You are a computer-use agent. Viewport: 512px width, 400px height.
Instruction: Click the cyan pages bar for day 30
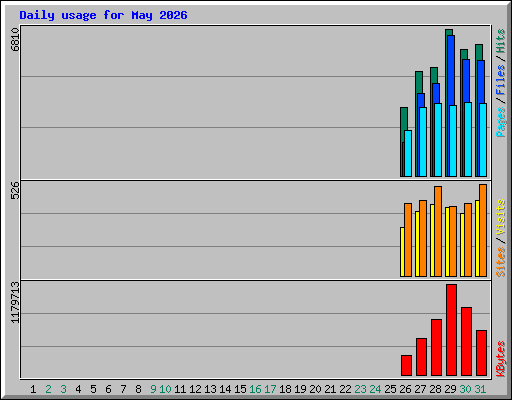point(468,139)
